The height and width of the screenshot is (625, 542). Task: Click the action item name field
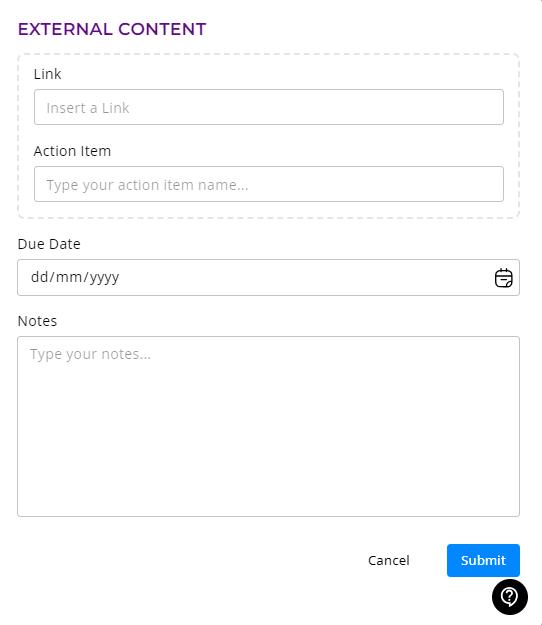(269, 184)
